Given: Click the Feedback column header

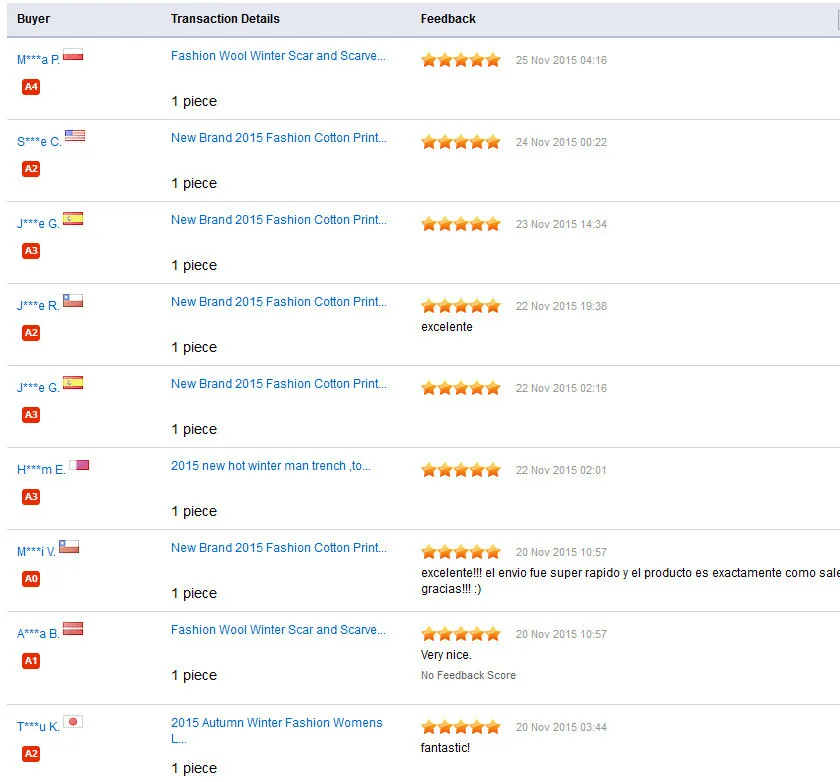Looking at the screenshot, I should point(448,19).
